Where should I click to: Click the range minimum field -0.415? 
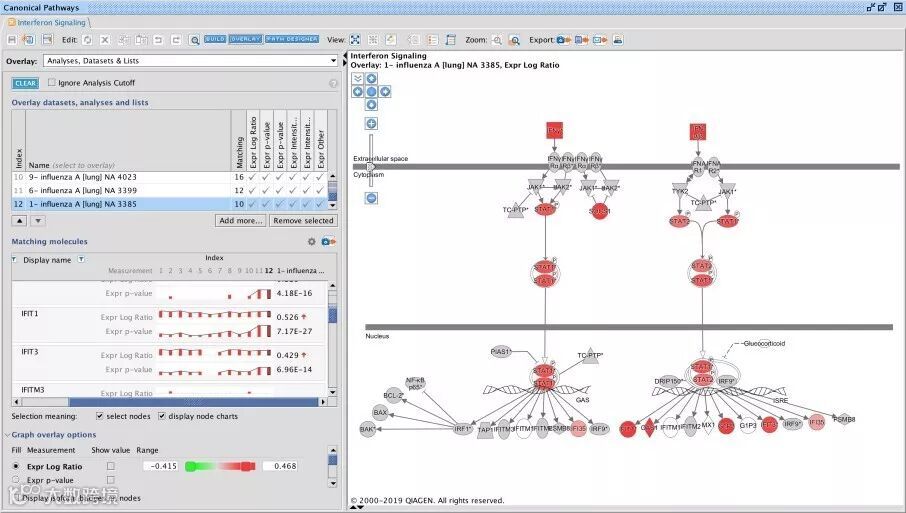pos(161,466)
